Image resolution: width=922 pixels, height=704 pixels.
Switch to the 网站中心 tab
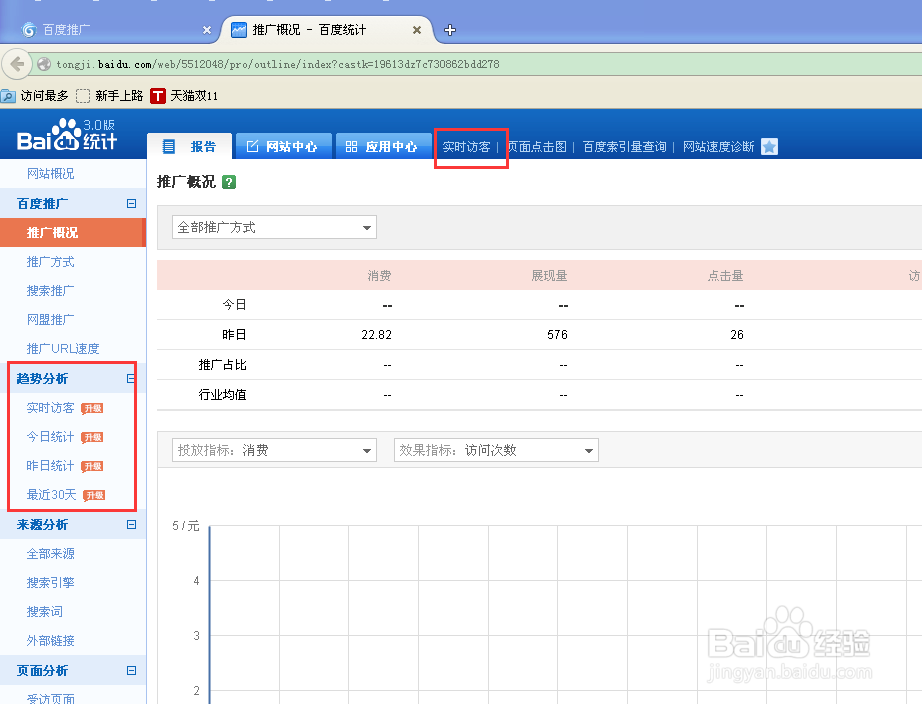(x=283, y=146)
